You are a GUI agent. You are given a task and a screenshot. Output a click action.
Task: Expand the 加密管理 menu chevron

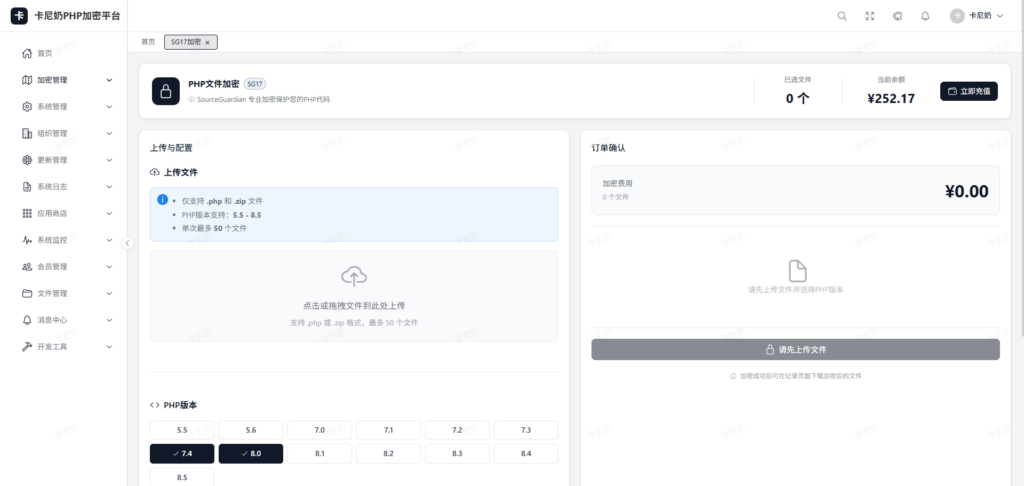tap(109, 80)
